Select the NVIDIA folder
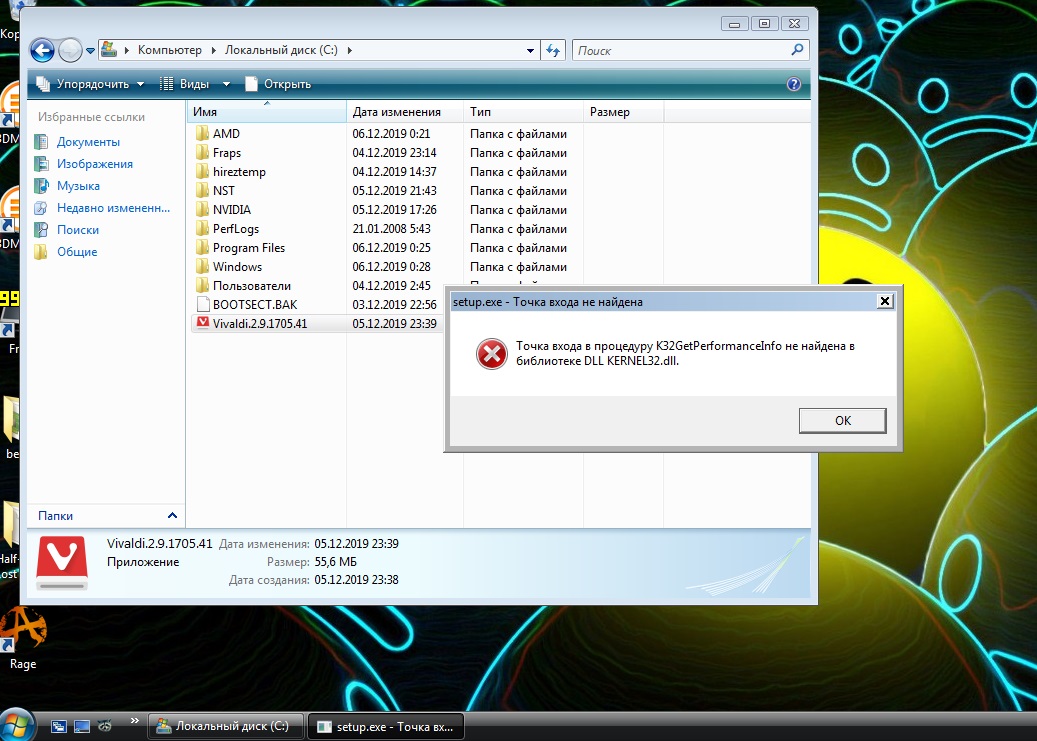The height and width of the screenshot is (741, 1037). point(231,210)
